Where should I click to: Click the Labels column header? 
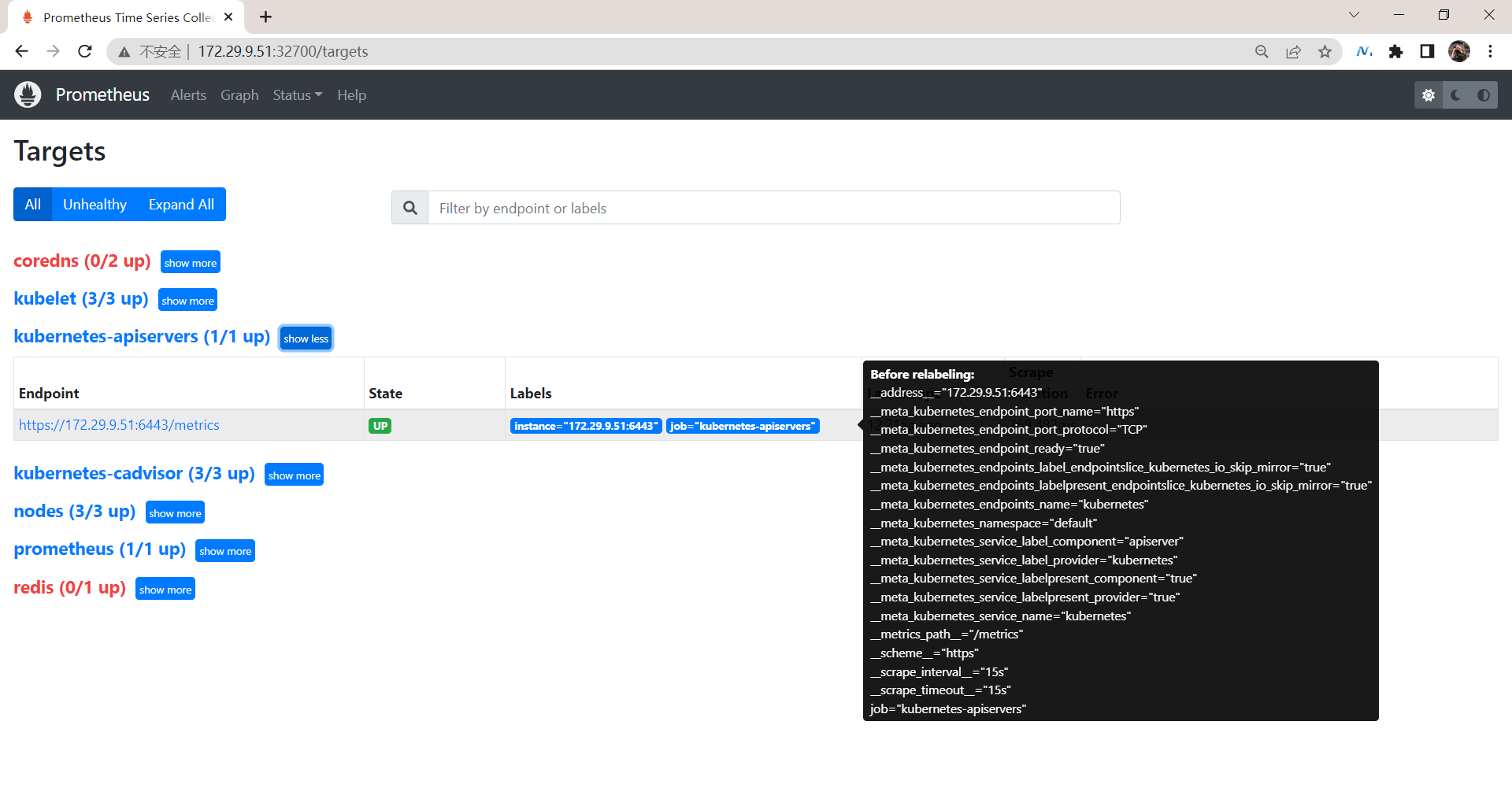coord(531,394)
